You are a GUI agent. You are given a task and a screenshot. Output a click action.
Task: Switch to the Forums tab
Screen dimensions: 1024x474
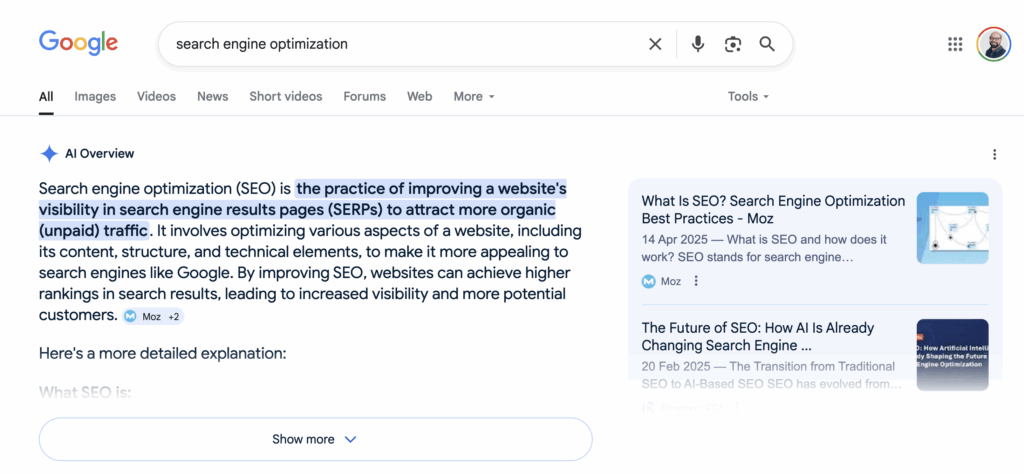364,97
